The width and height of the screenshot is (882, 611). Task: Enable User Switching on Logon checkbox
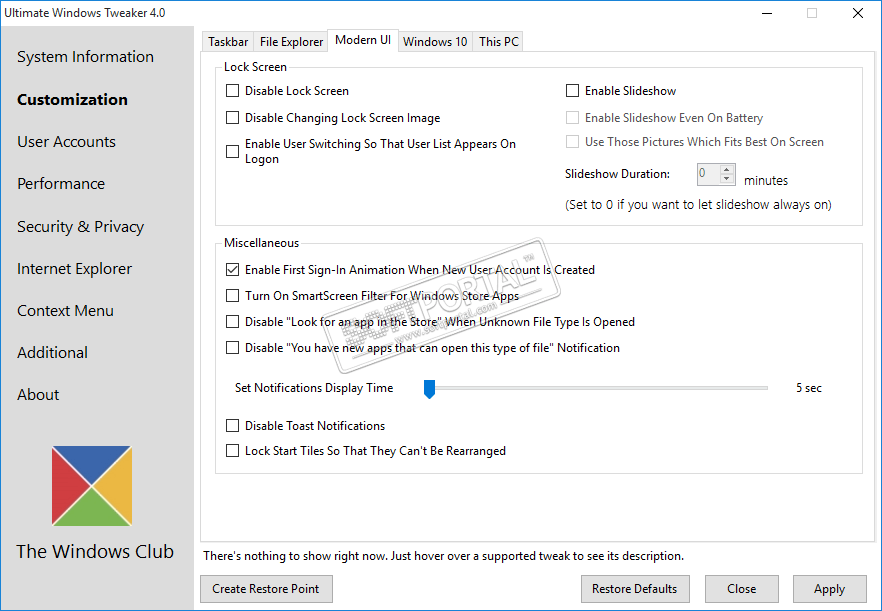point(232,151)
